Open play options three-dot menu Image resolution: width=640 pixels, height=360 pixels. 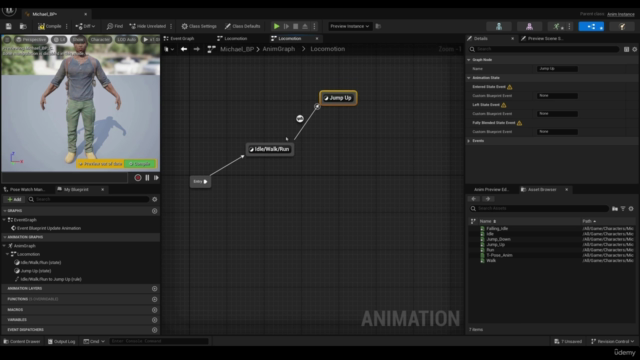pyautogui.click(x=314, y=26)
